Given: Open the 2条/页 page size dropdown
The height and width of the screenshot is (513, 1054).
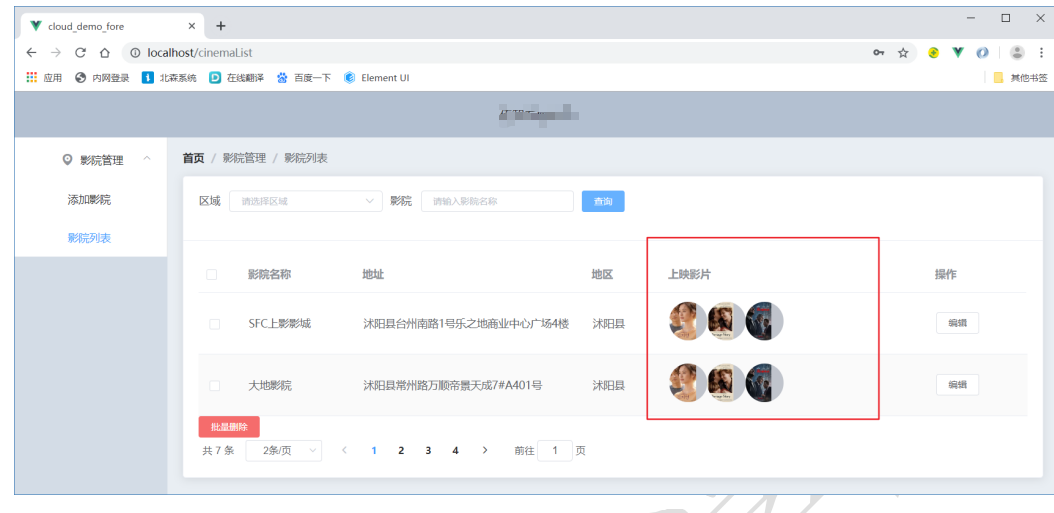Looking at the screenshot, I should (284, 450).
